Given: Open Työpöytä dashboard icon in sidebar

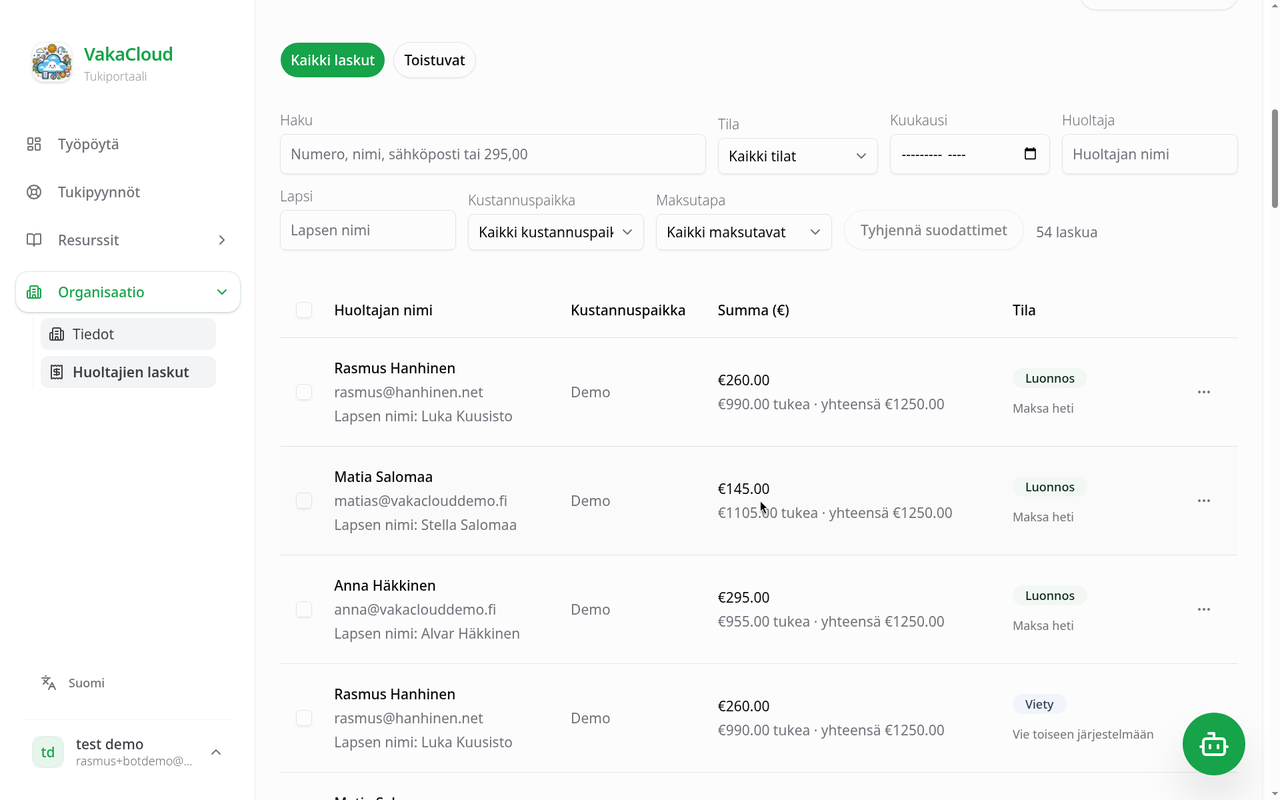Looking at the screenshot, I should 34,144.
